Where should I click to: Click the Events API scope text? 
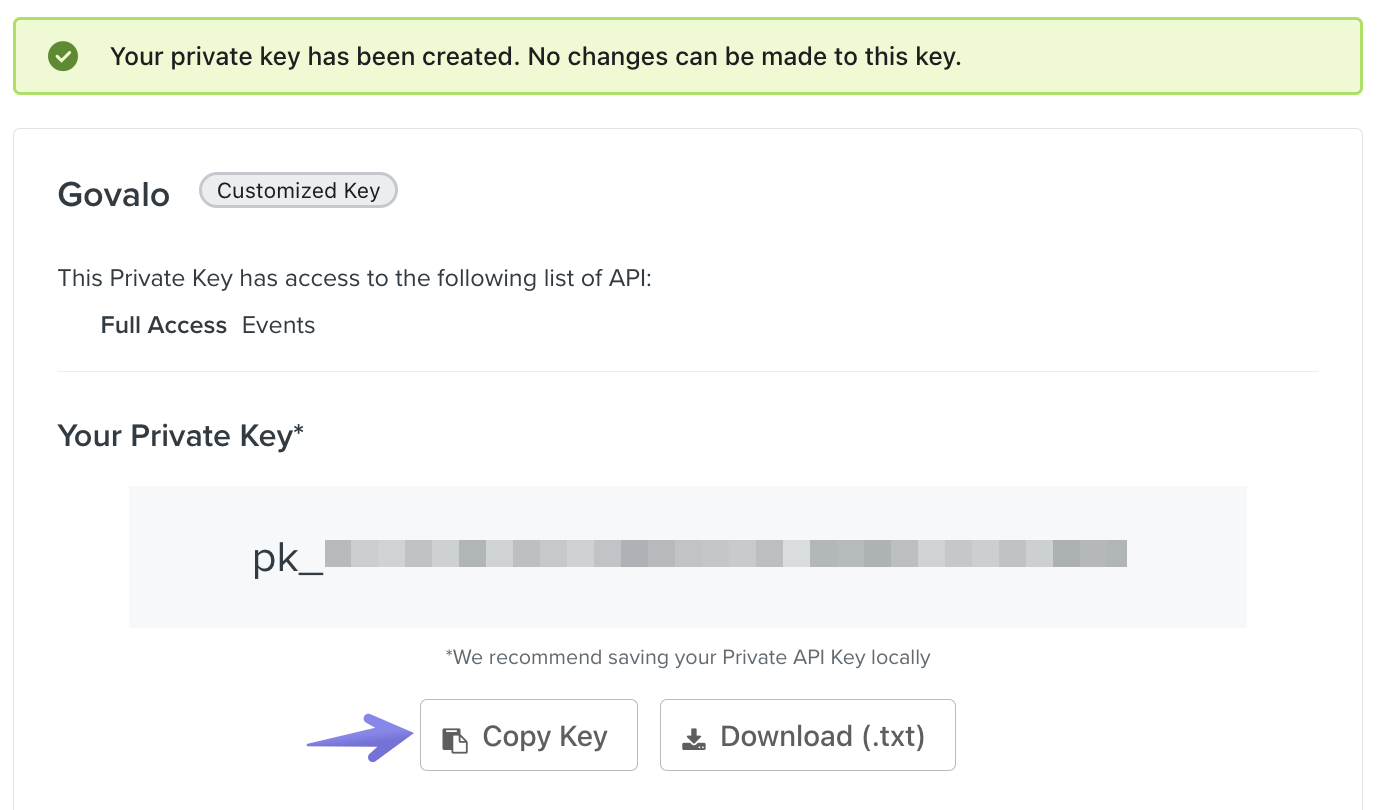coord(278,325)
